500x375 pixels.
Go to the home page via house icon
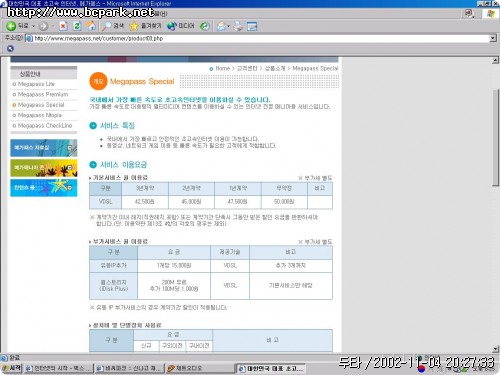click(x=91, y=26)
